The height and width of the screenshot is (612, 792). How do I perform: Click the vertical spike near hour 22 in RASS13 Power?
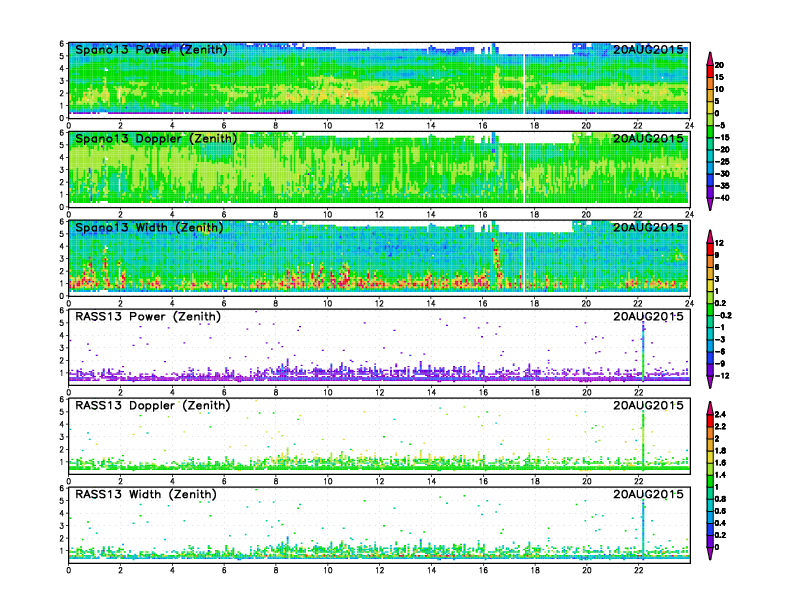[643, 352]
